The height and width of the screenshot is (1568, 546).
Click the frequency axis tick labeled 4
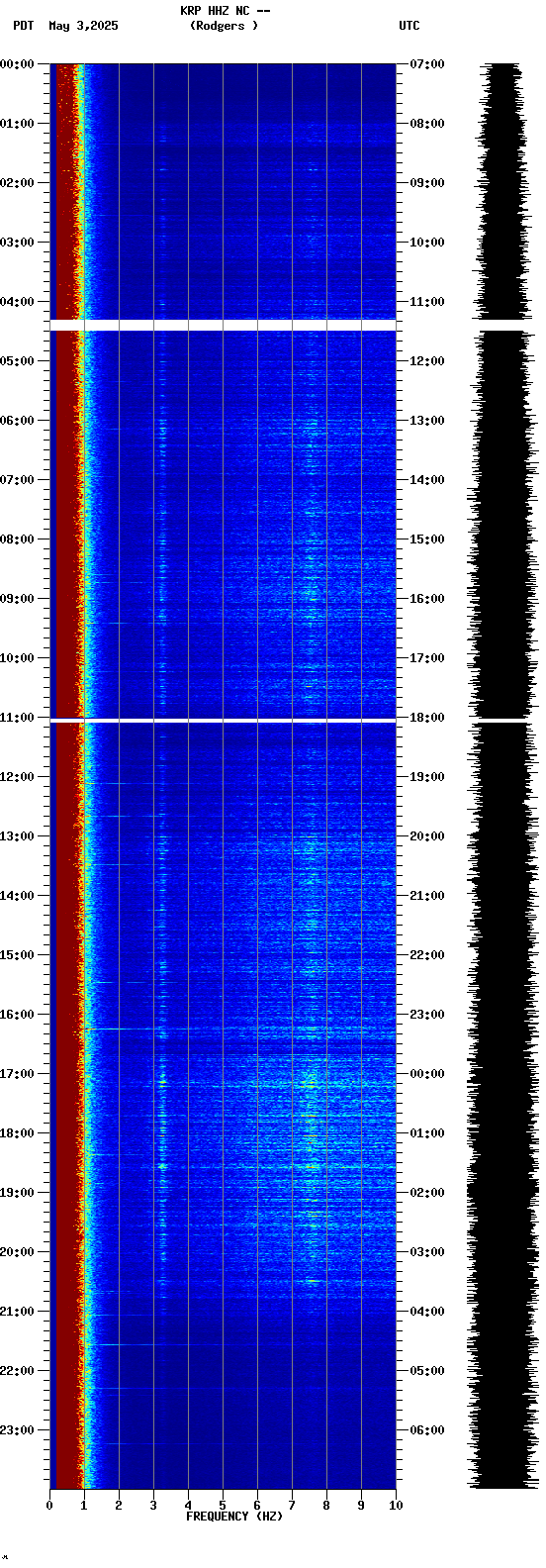[188, 1506]
